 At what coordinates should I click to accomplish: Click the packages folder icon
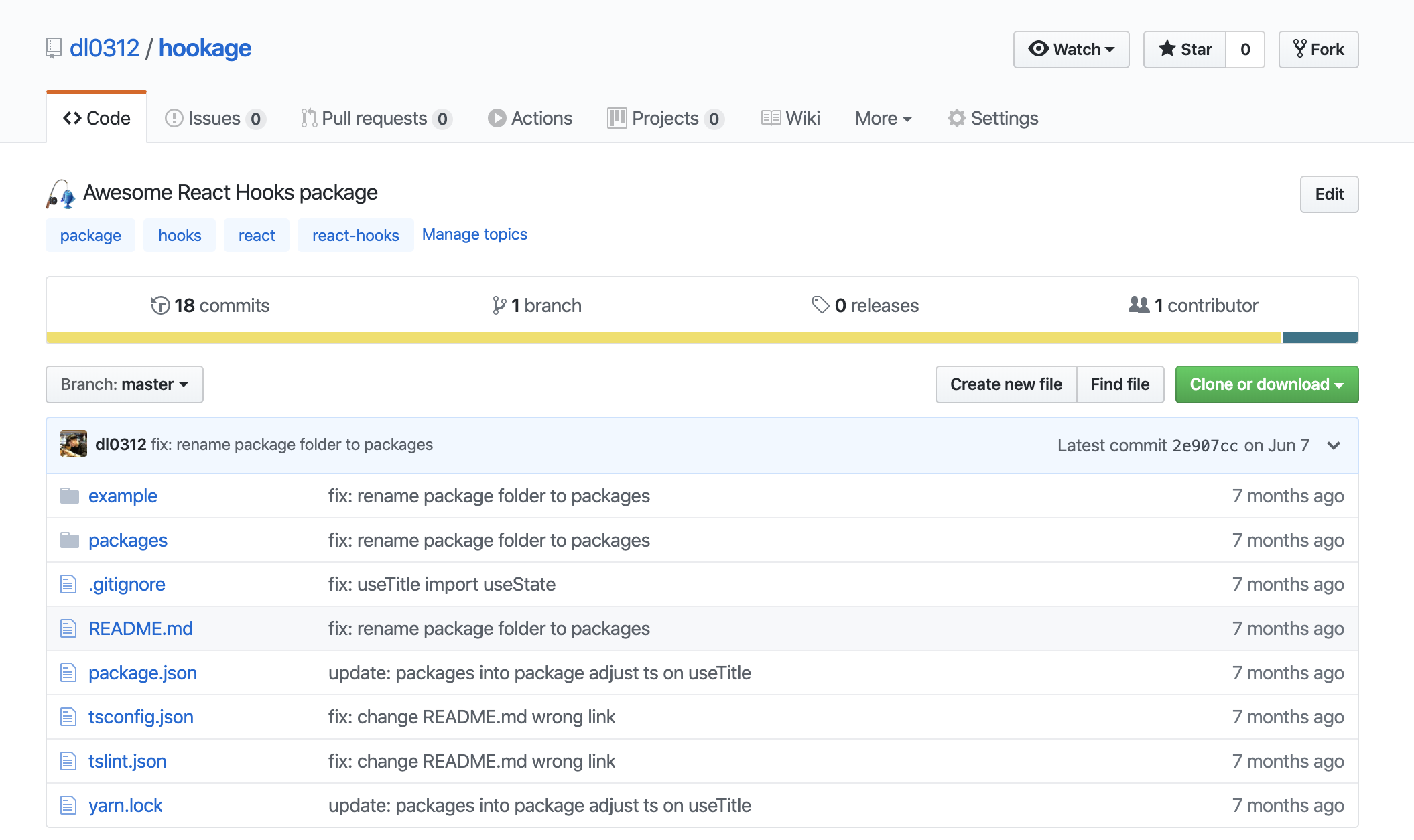point(70,540)
